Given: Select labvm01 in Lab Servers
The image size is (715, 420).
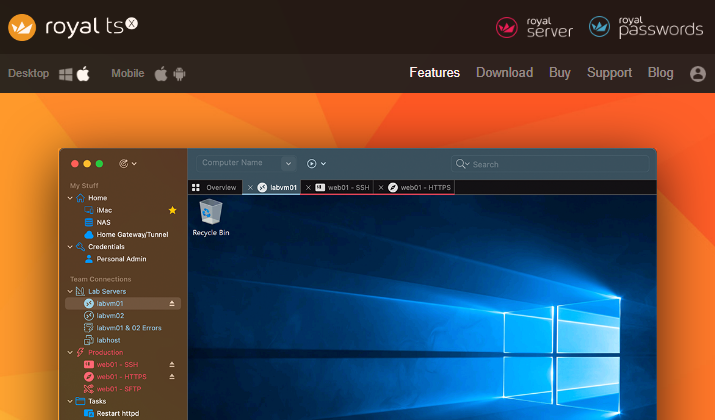Looking at the screenshot, I should click(123, 304).
